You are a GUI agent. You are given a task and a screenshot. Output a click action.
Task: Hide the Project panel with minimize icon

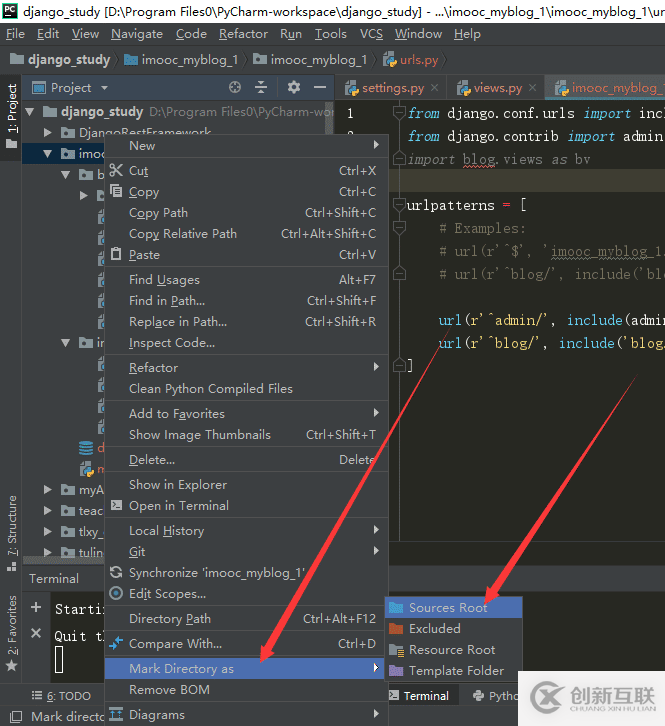click(318, 88)
